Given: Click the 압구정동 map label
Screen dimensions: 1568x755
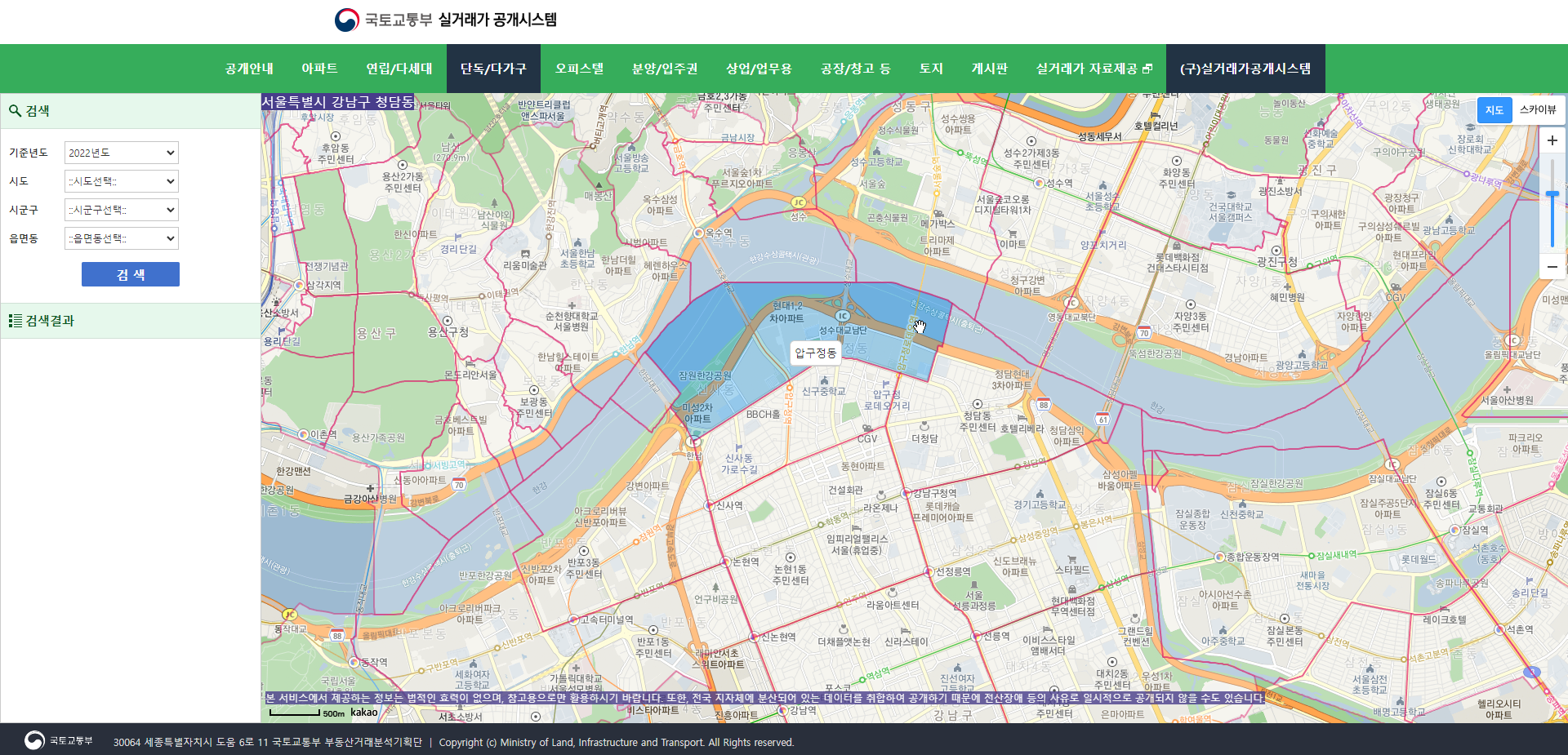Looking at the screenshot, I should pyautogui.click(x=816, y=353).
